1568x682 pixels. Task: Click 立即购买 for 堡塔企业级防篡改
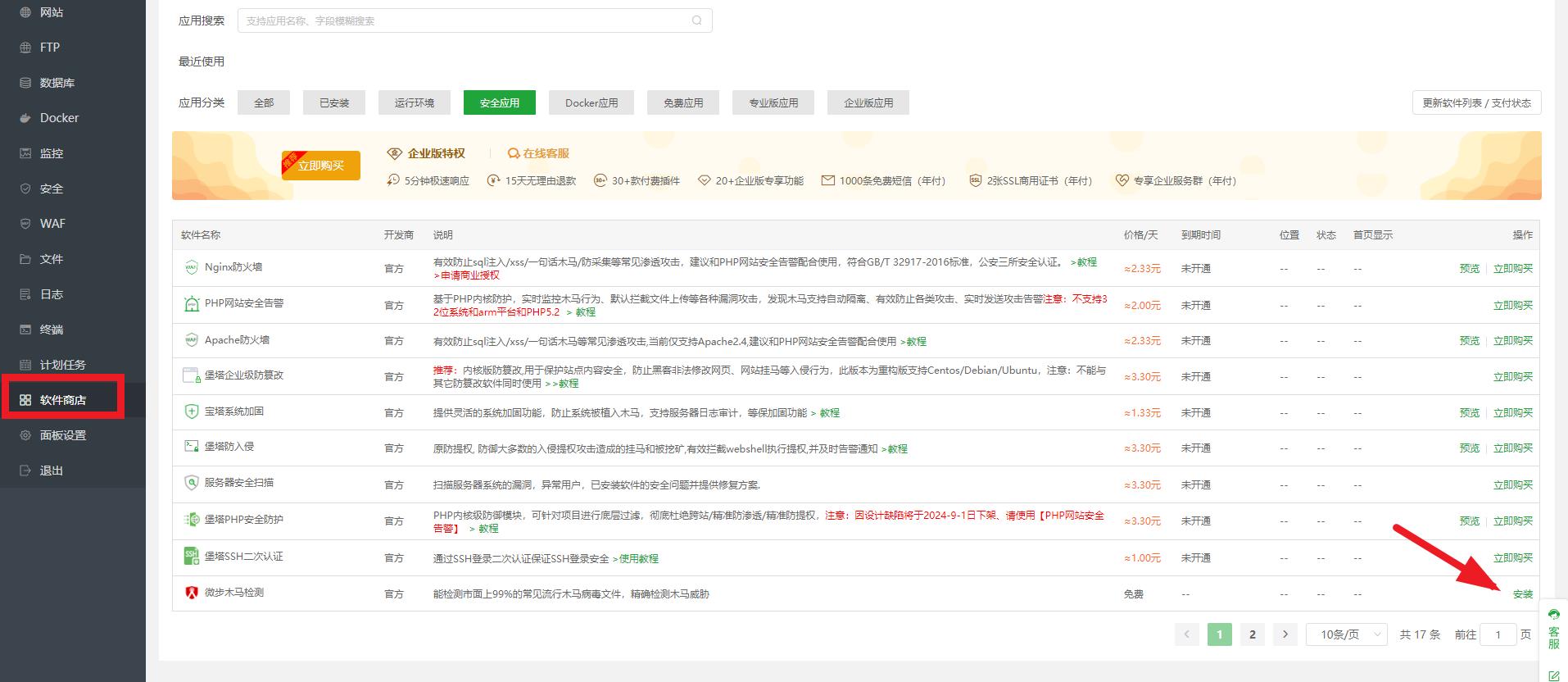click(x=1512, y=377)
